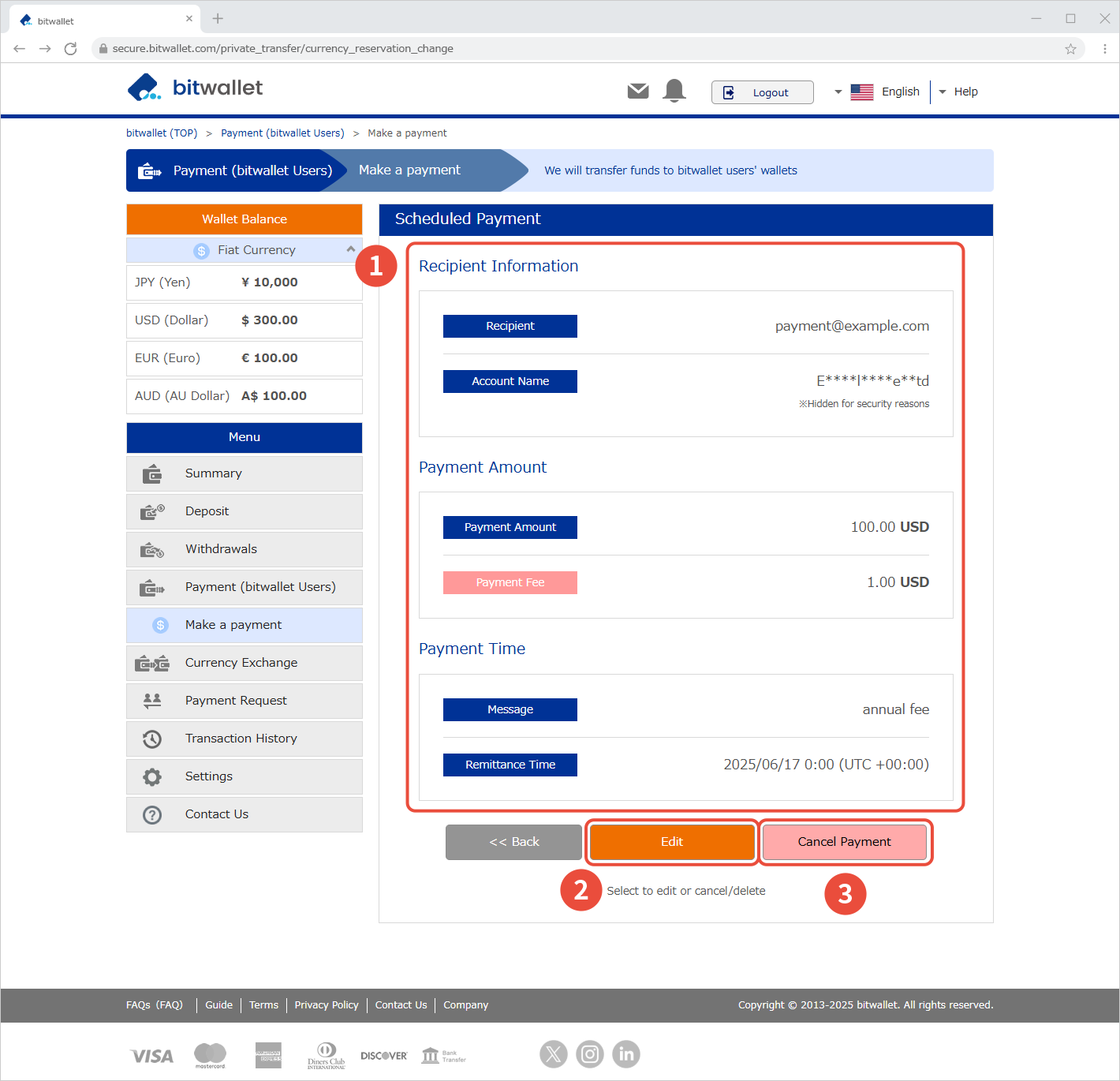
Task: Click the US flag language icon
Action: [x=862, y=92]
